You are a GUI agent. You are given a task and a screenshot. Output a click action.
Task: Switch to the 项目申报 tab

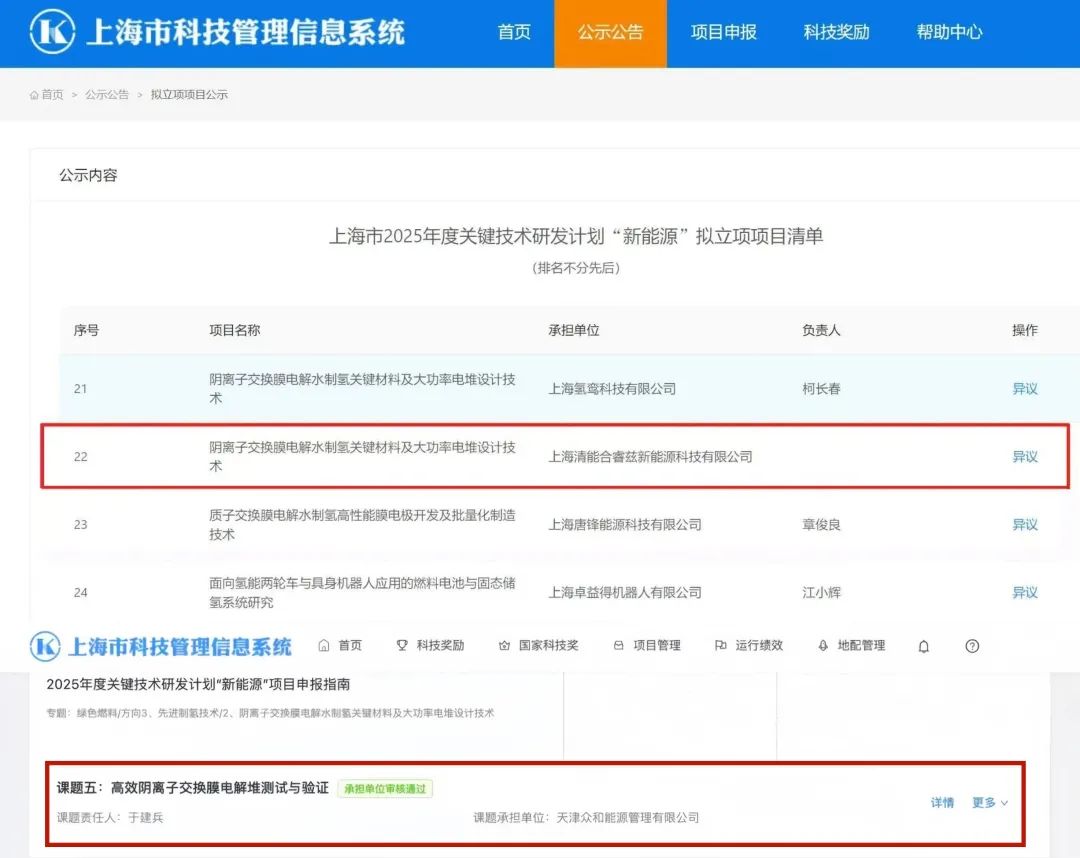[724, 31]
